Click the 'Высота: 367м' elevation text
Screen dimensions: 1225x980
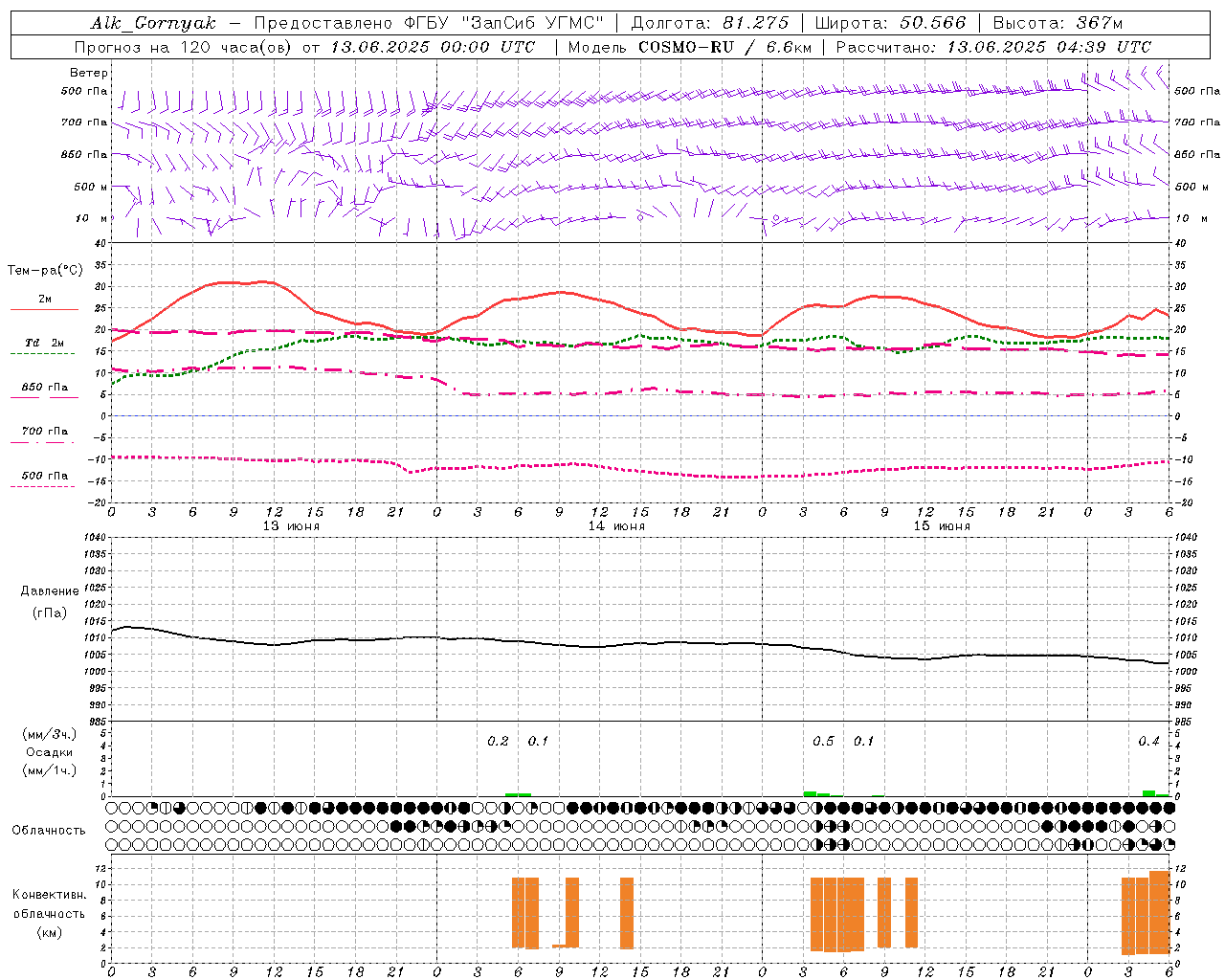point(1058,23)
